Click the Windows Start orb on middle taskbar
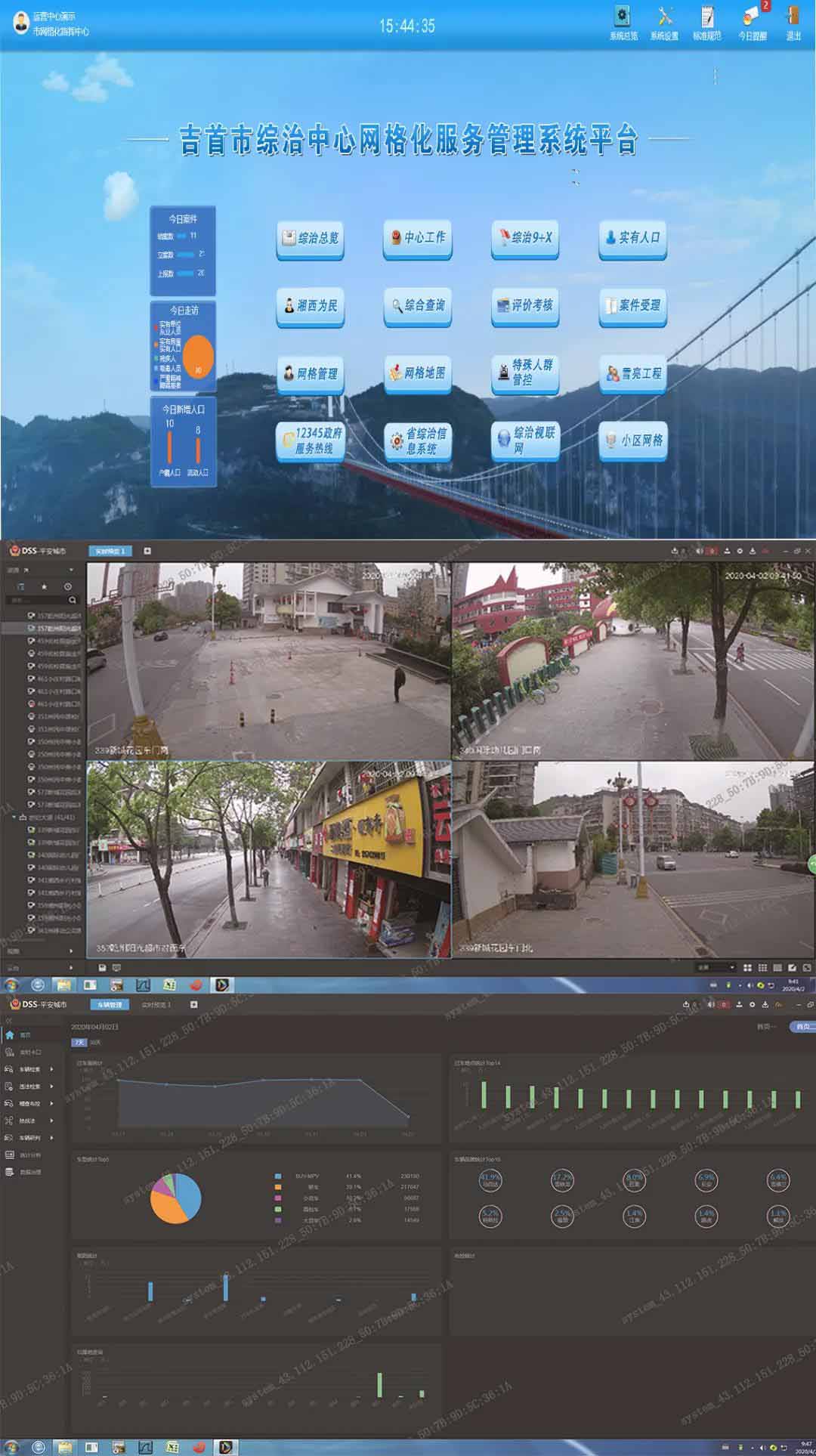Viewport: 816px width, 1456px height. coord(11,985)
